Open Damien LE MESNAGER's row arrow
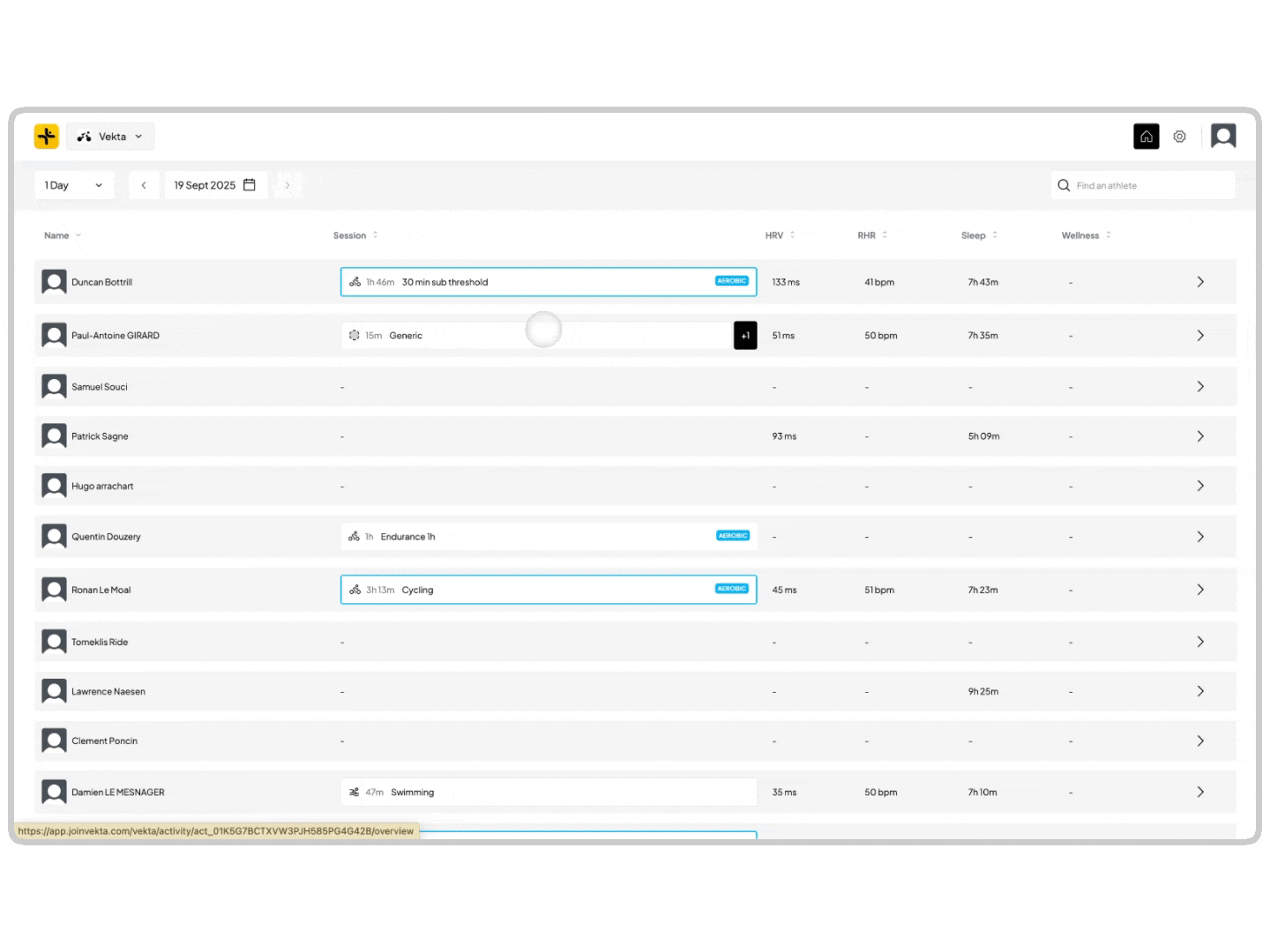This screenshot has width=1270, height=952. click(1200, 792)
